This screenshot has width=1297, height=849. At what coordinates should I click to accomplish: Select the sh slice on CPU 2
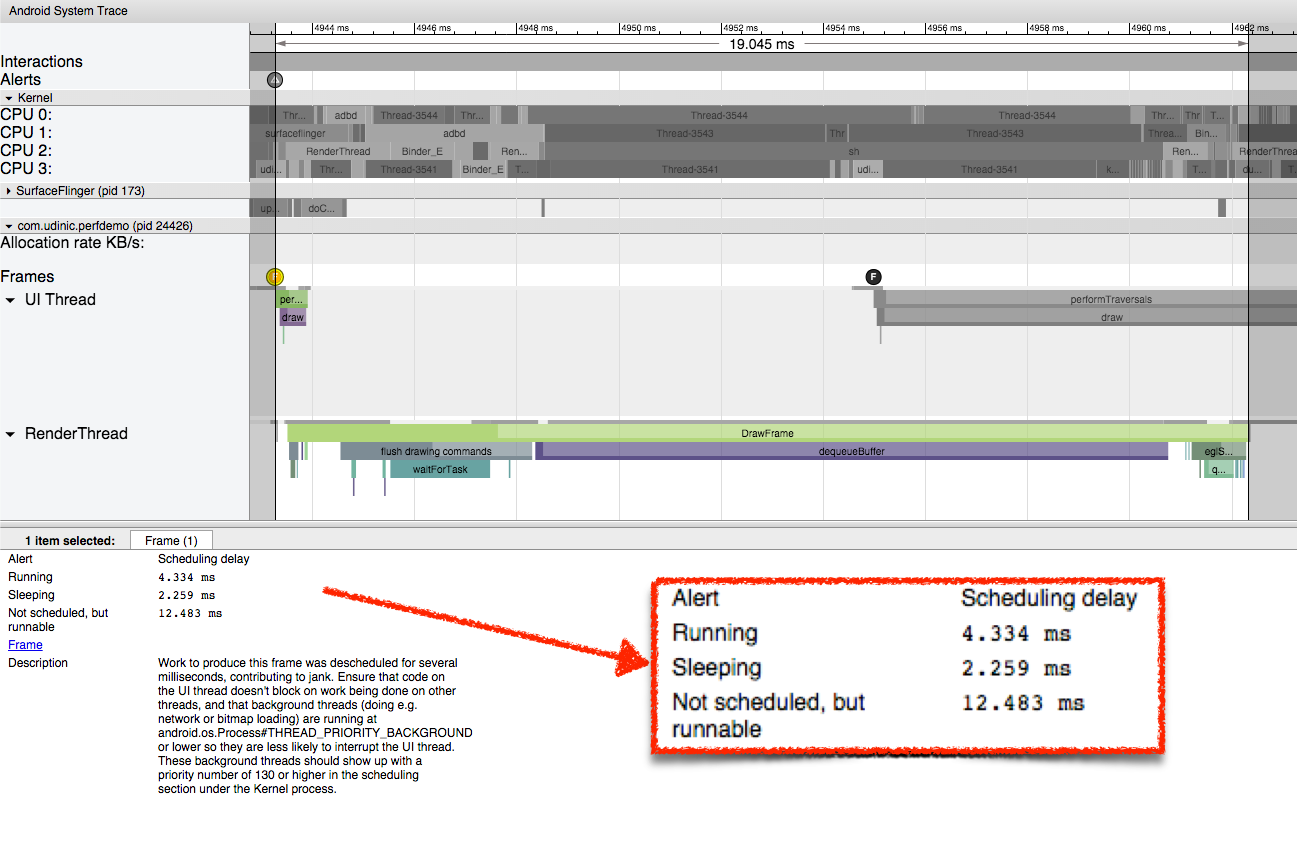pyautogui.click(x=853, y=151)
